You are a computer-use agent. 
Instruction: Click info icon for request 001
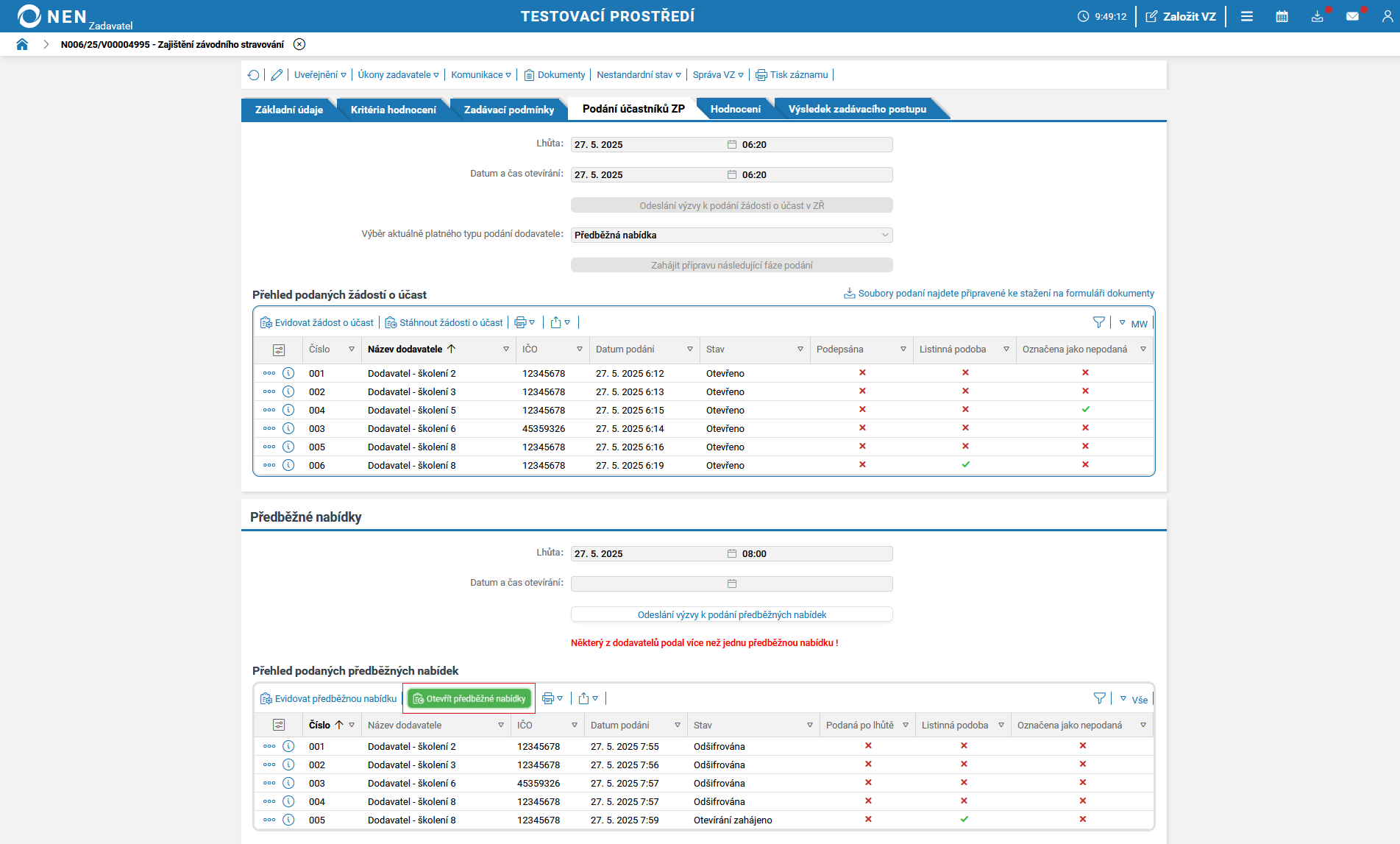288,373
